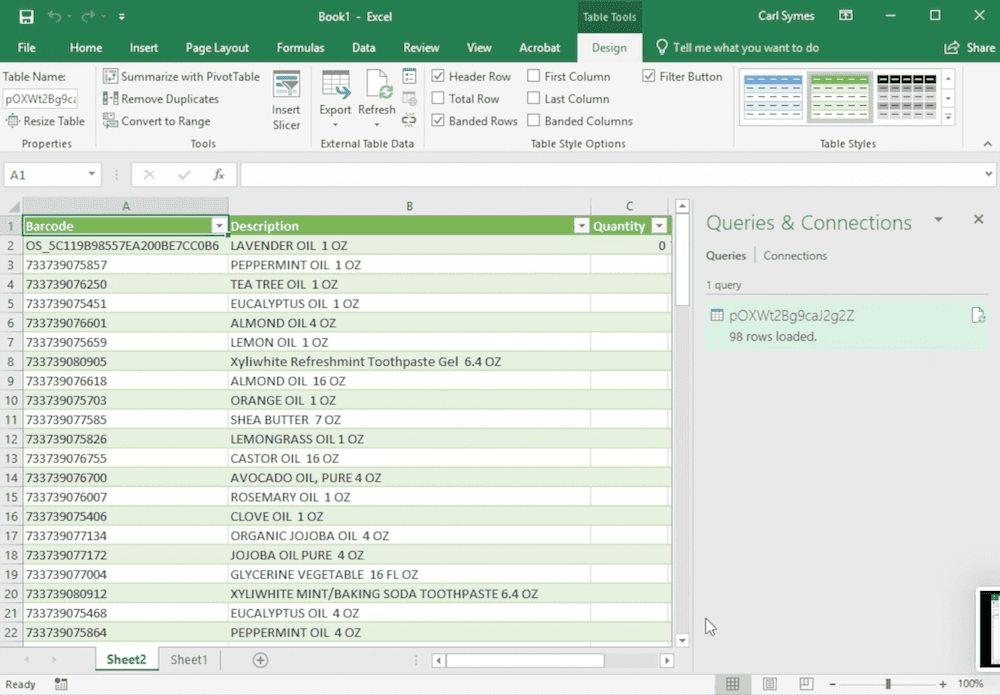Open the Share panel
Image resolution: width=1000 pixels, height=695 pixels.
tap(969, 47)
